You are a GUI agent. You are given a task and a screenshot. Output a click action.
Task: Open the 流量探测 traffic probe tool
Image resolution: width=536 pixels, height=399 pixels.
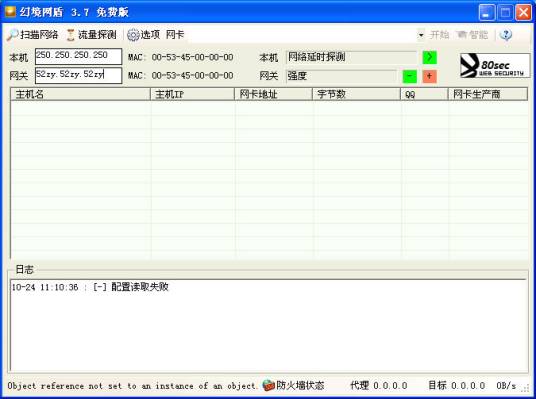click(x=91, y=35)
